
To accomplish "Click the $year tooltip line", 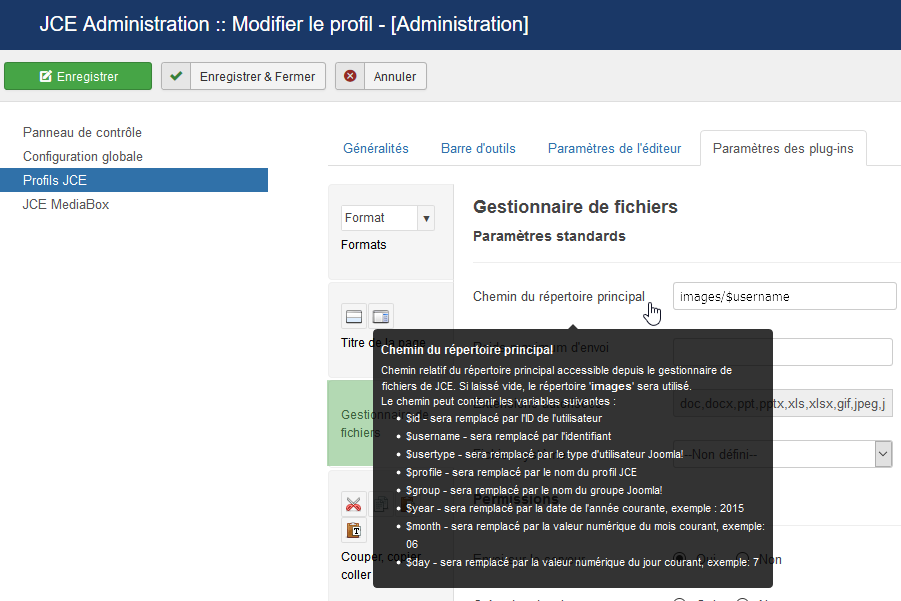I will coord(575,508).
